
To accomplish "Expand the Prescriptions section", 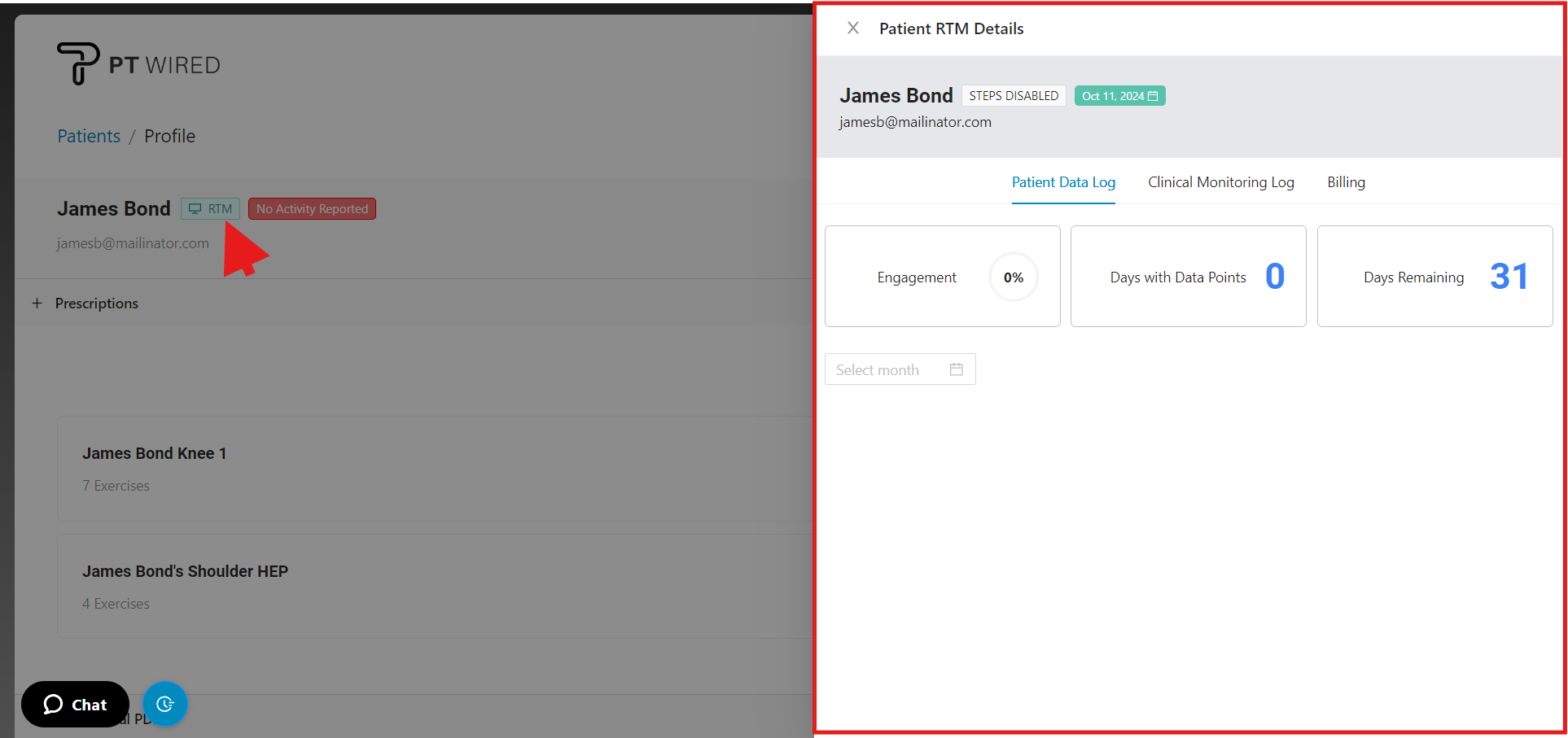I will pyautogui.click(x=37, y=303).
